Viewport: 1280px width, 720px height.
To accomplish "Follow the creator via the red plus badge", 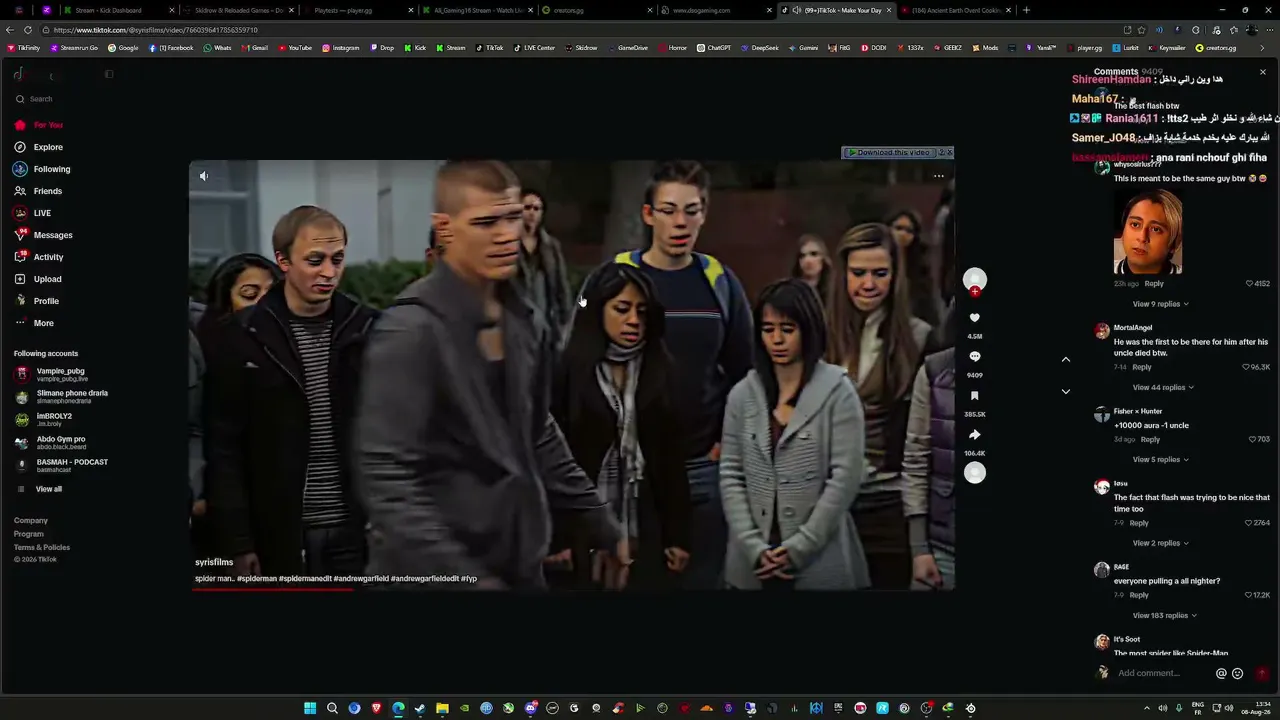I will [975, 292].
